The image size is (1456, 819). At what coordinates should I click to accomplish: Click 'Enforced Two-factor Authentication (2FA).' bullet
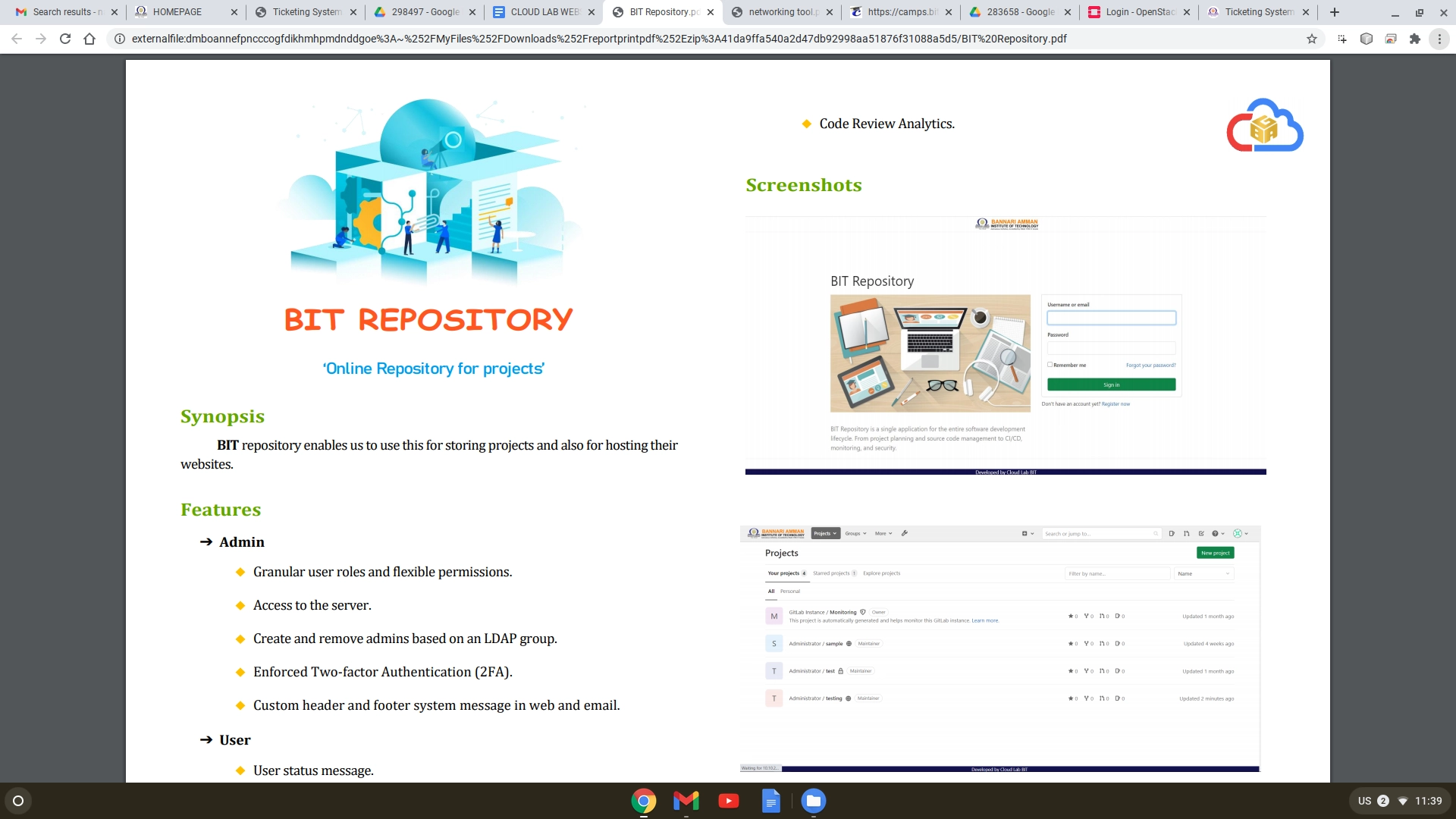click(383, 672)
